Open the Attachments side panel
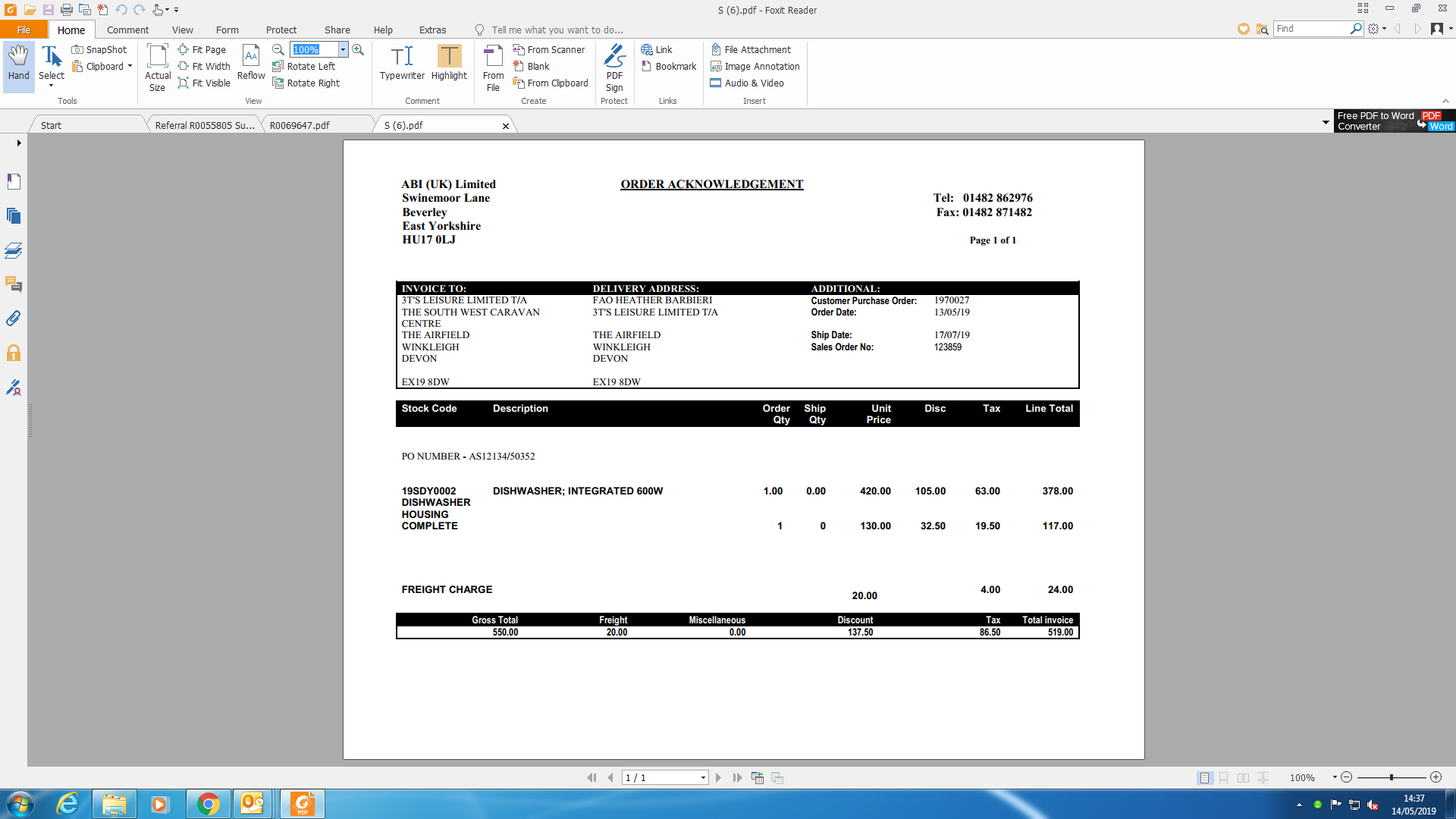The height and width of the screenshot is (819, 1456). (14, 318)
